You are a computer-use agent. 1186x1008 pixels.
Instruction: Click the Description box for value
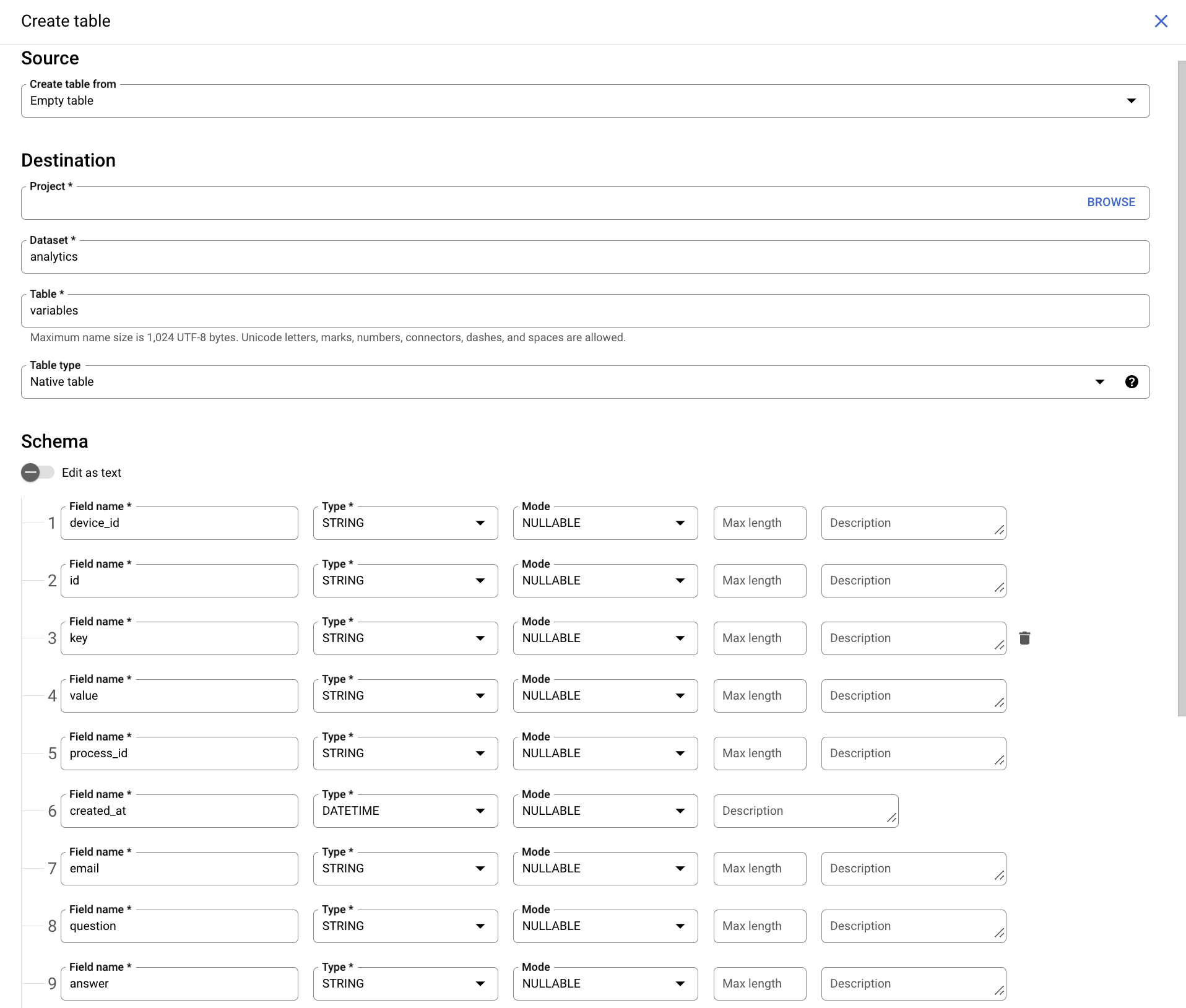point(913,695)
